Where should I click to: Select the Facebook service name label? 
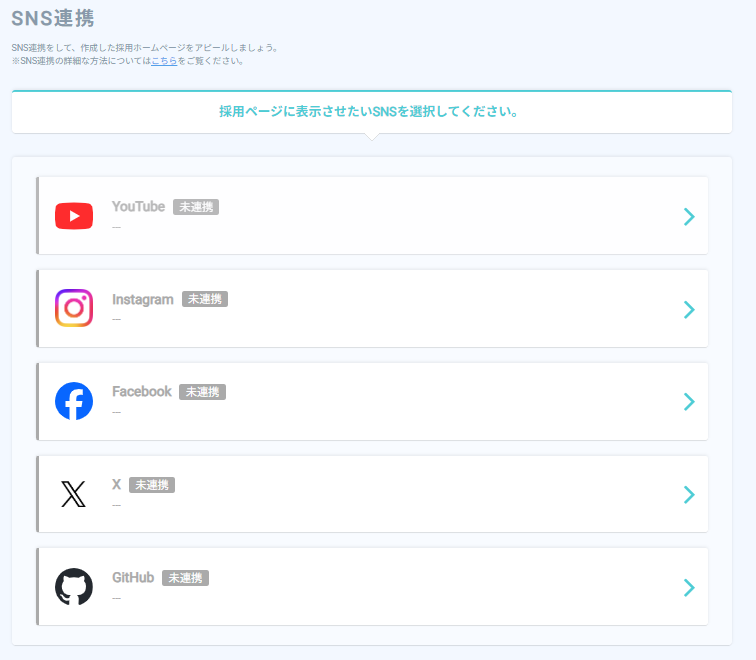click(x=142, y=392)
